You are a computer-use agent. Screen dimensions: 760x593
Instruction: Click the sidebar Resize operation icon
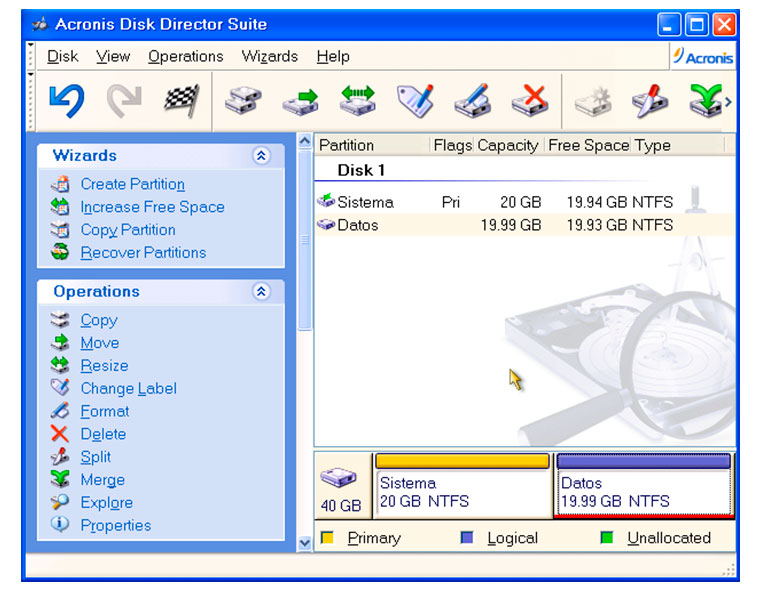click(61, 366)
